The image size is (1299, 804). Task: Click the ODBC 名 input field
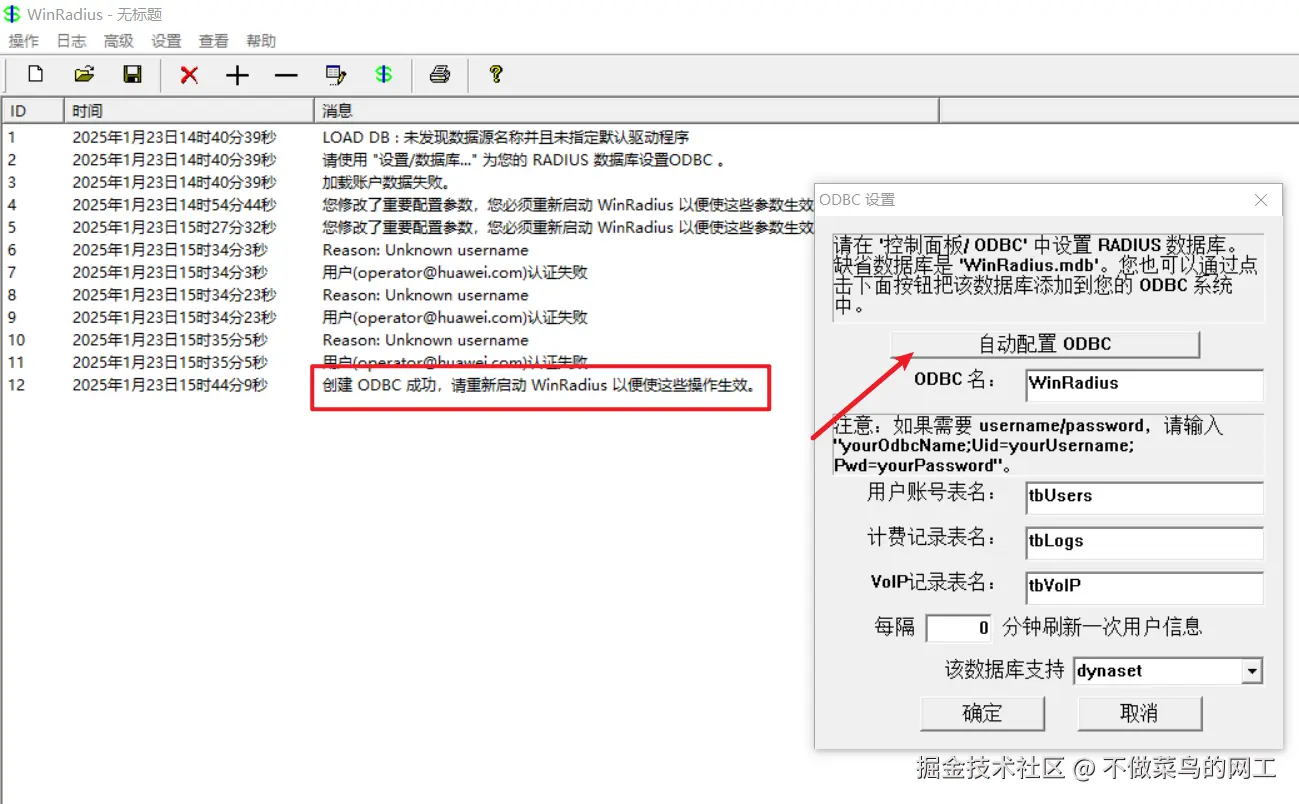1144,384
